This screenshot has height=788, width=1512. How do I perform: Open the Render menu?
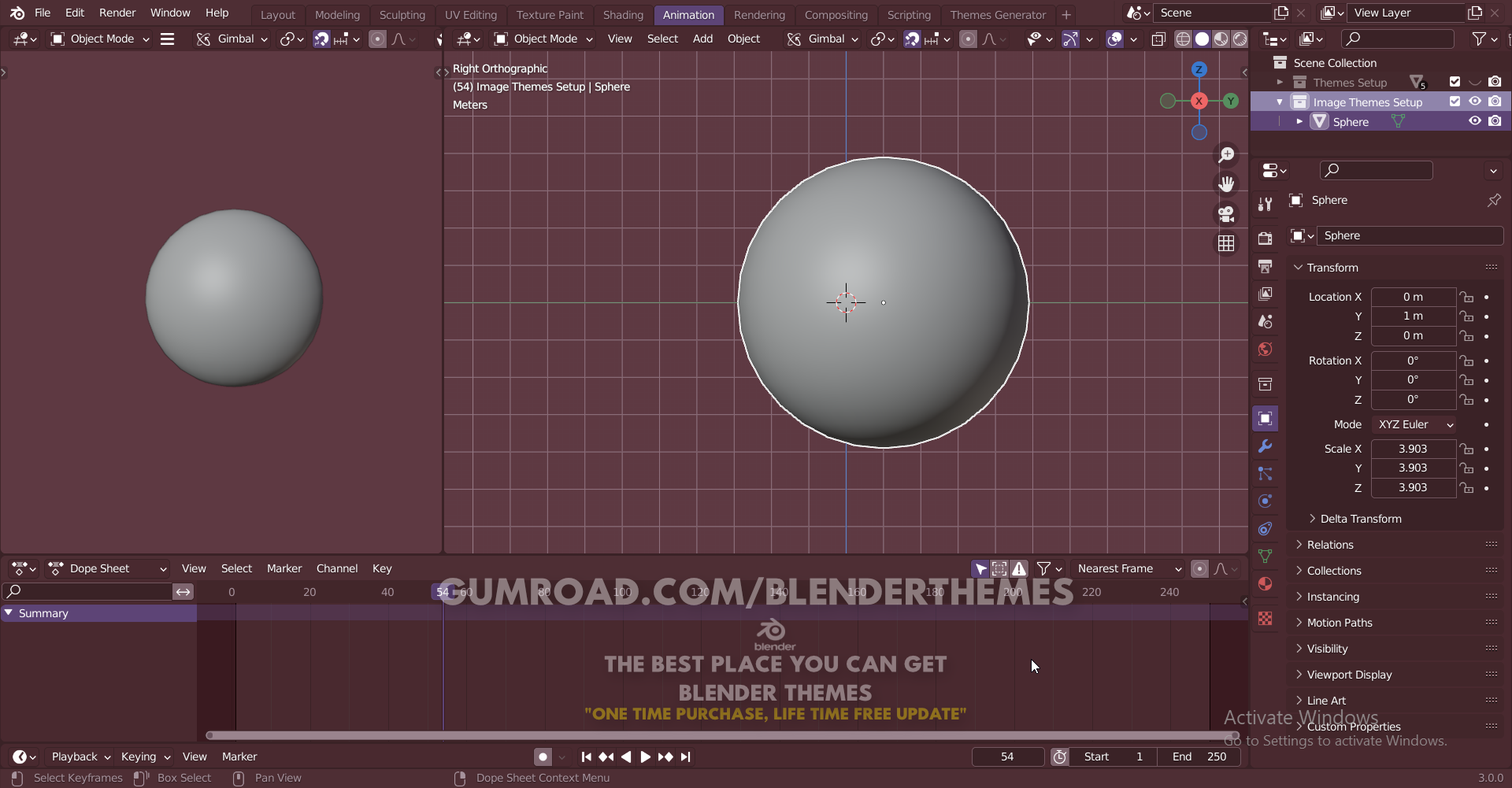(117, 13)
